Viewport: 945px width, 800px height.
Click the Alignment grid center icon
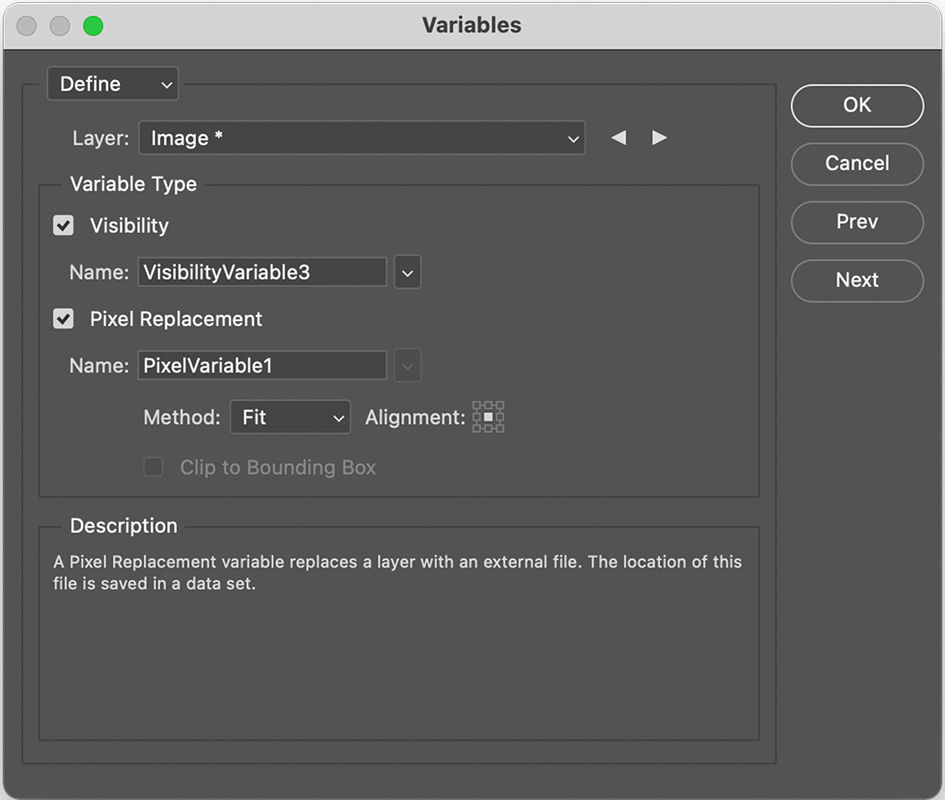pos(488,417)
